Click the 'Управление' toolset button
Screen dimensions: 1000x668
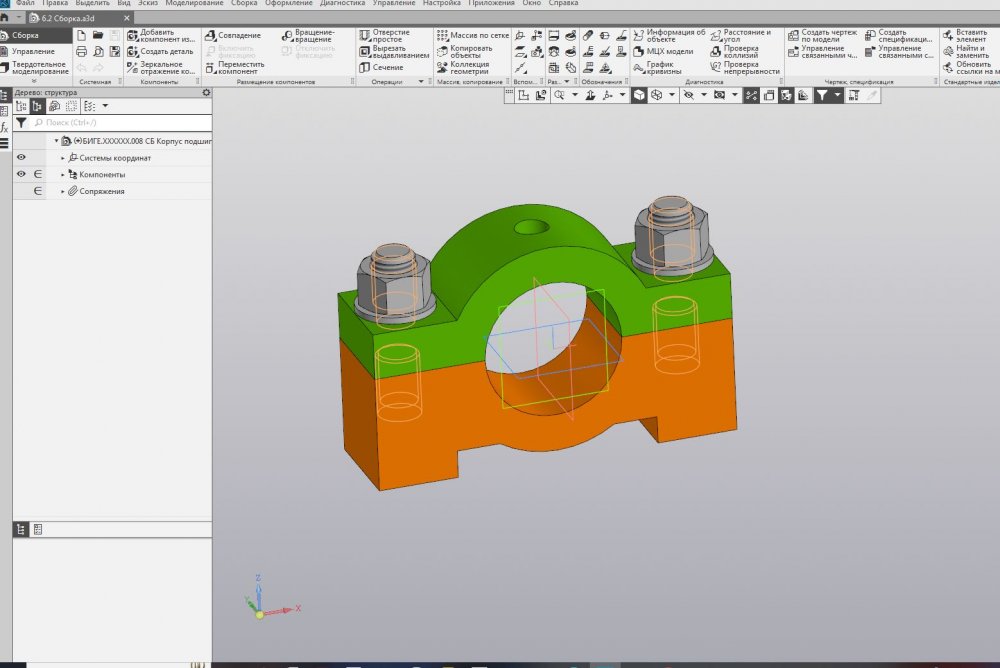coord(33,51)
